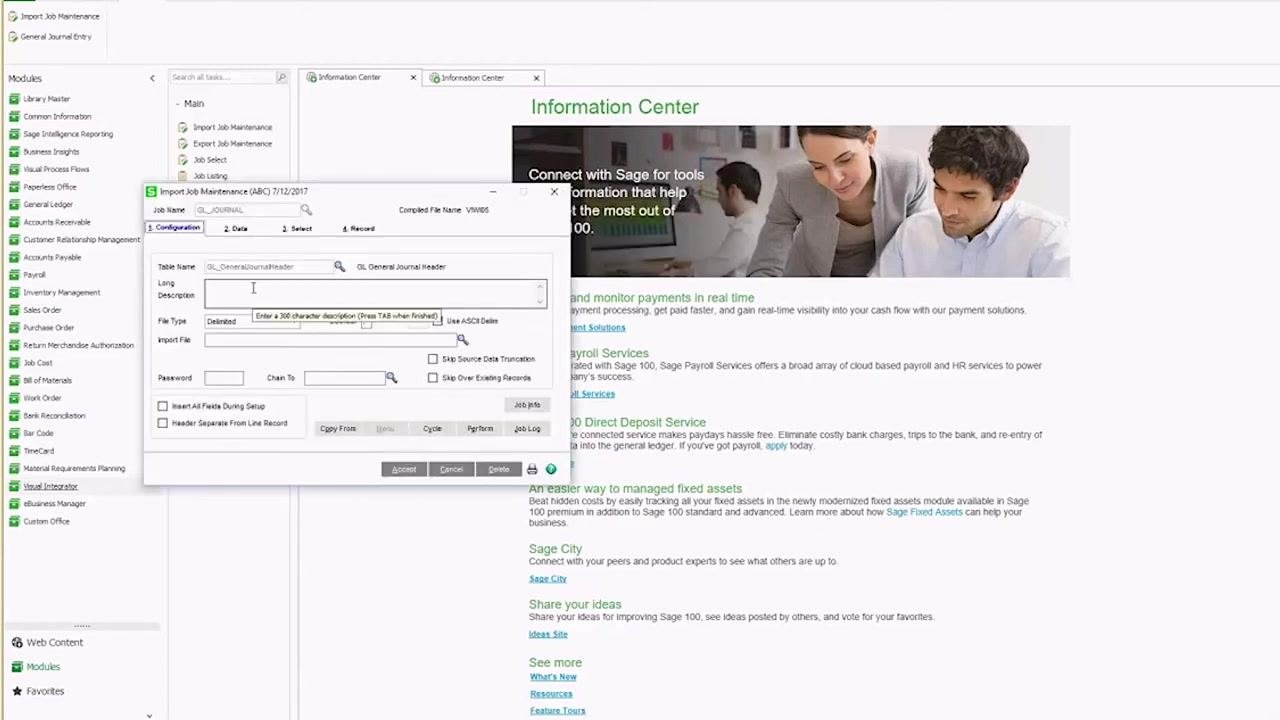Check Header Separate From Line Record
Viewport: 1280px width, 720px height.
[x=163, y=423]
